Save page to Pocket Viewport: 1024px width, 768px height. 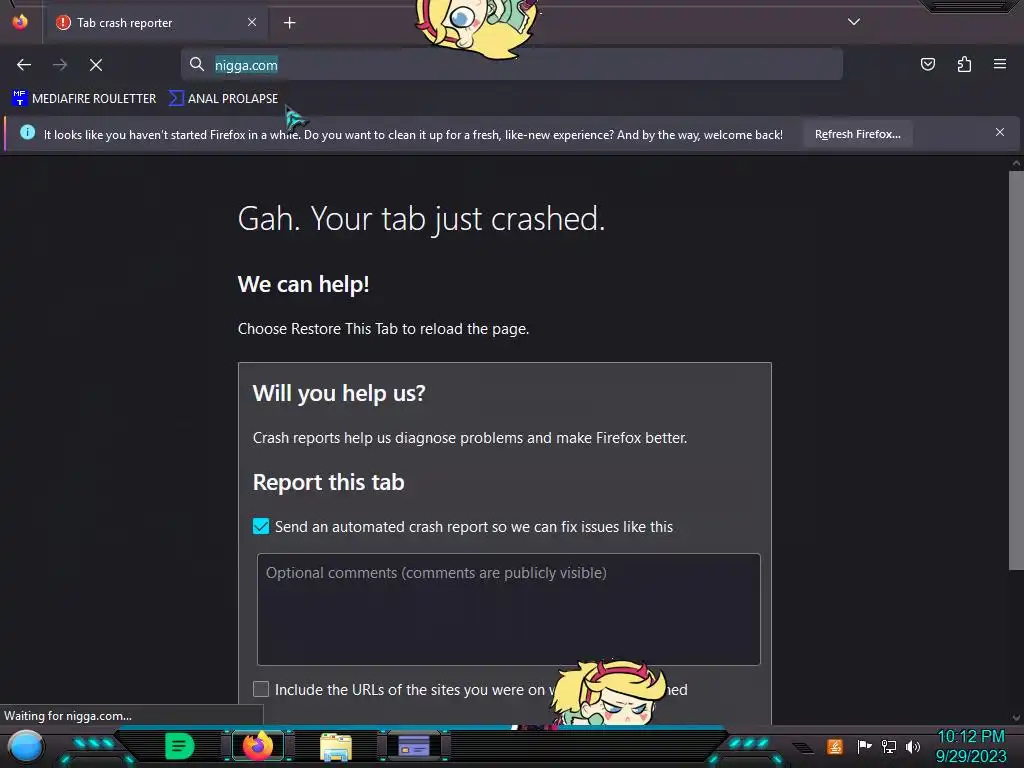(927, 64)
